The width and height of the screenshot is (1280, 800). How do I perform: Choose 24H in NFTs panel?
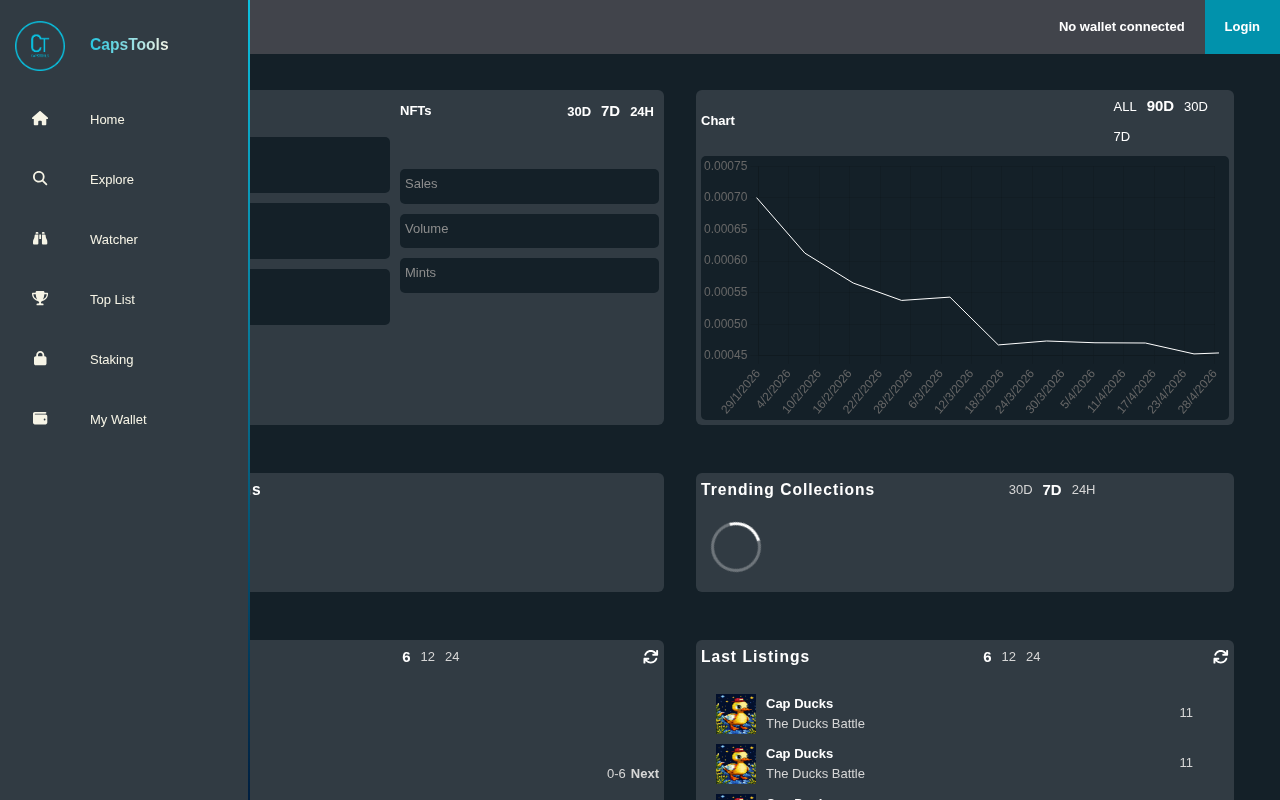point(642,111)
